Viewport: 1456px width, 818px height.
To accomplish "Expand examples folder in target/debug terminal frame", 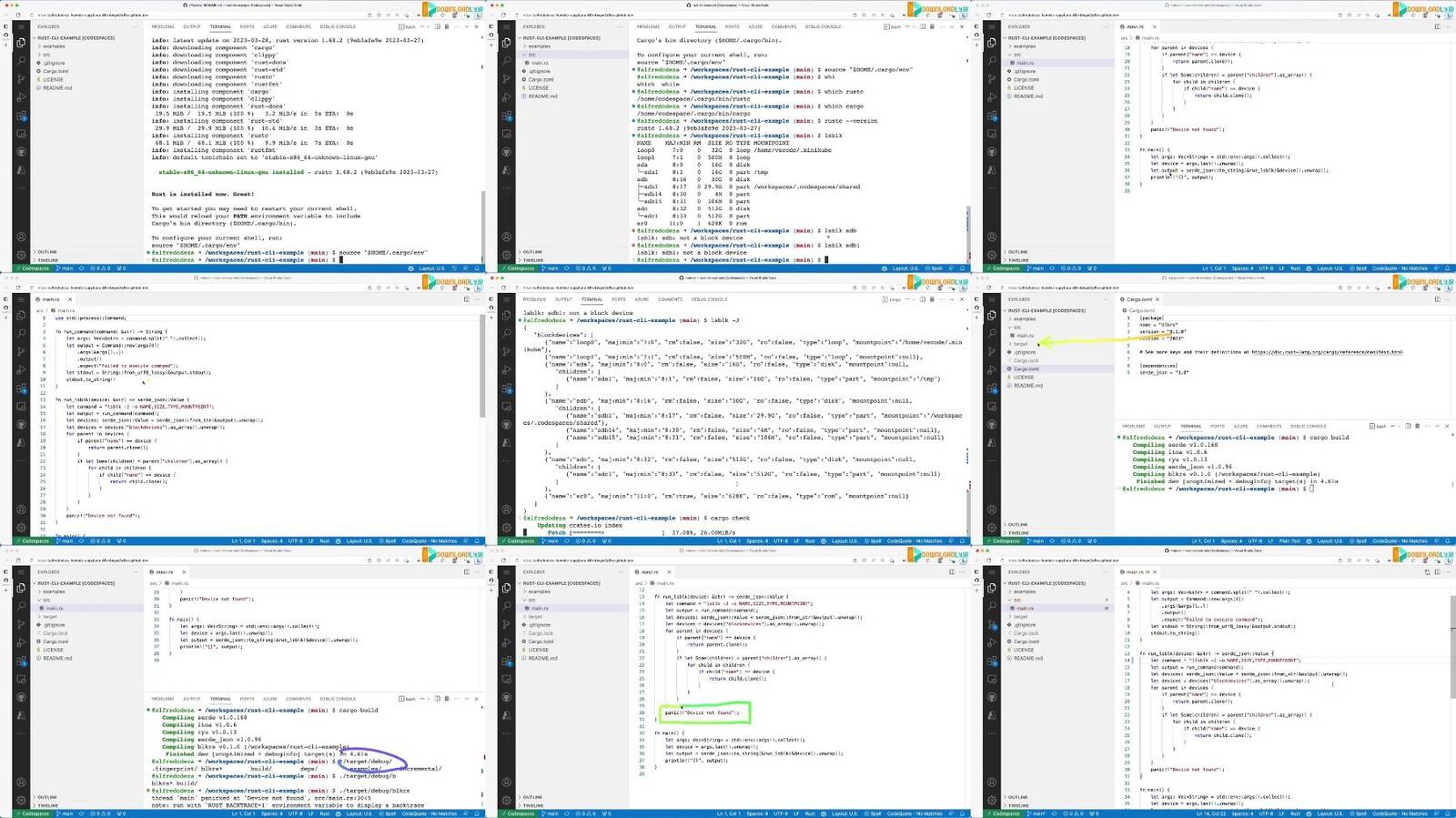I will click(54, 591).
